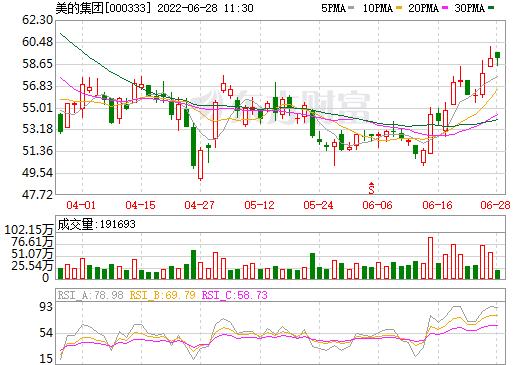This screenshot has height=365, width=520.
Task: Click the RSI_B:69.79 indicator label
Action: coord(162,295)
